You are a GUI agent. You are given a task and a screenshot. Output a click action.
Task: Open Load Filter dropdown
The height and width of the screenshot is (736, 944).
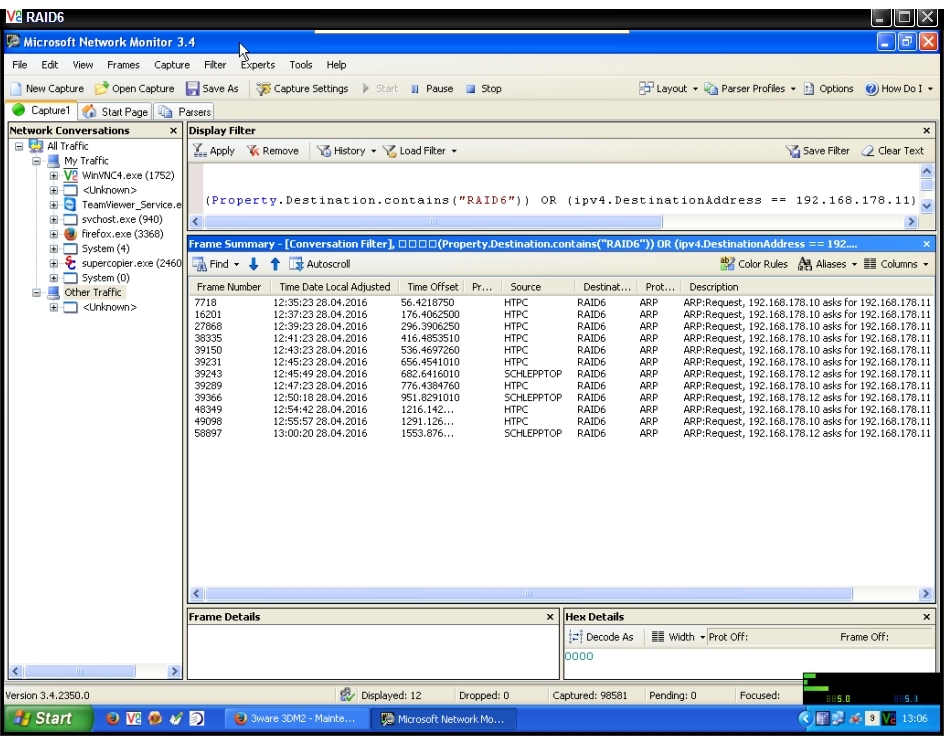pyautogui.click(x=420, y=151)
